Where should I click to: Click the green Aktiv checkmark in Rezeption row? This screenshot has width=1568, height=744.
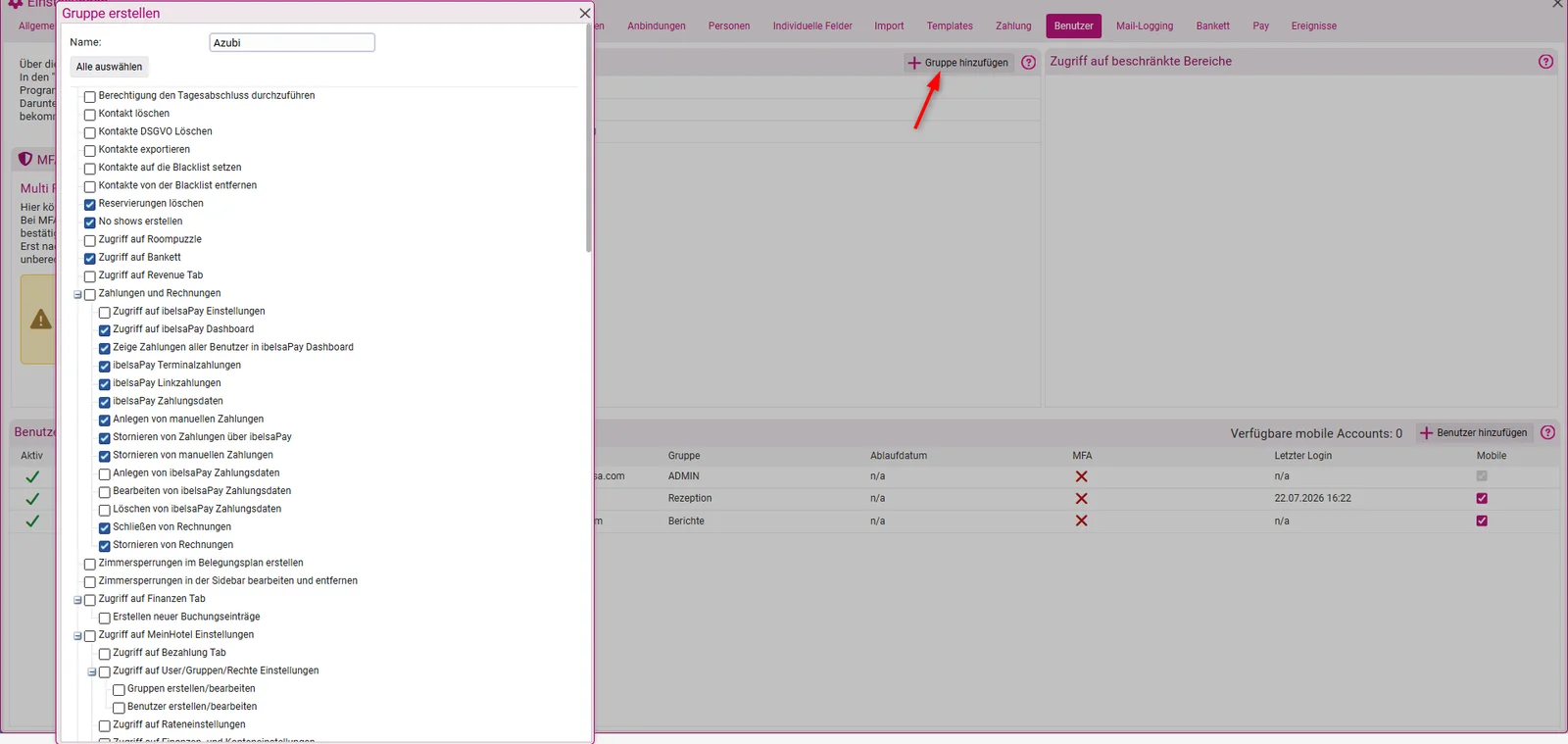tap(32, 499)
